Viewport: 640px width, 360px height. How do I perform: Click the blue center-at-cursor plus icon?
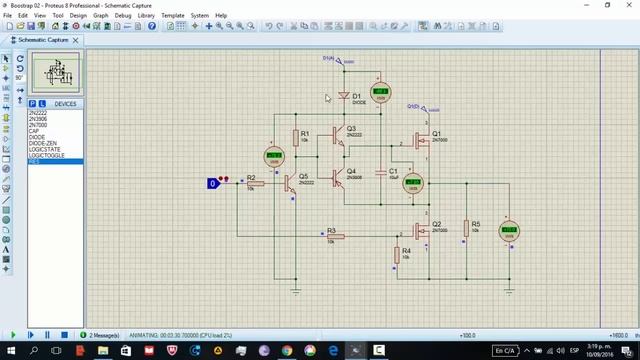(209, 26)
